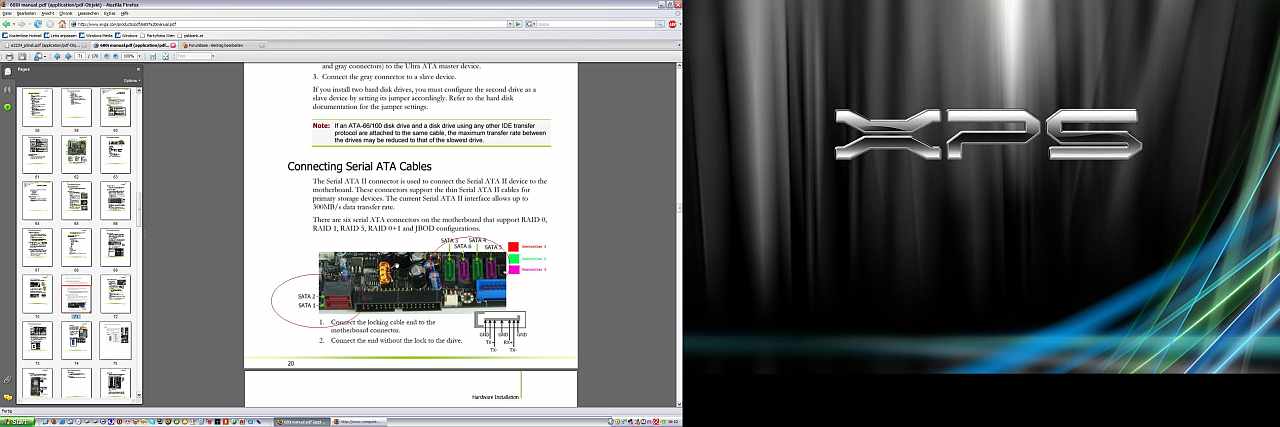Open the search engine selector dropdown

[x=530, y=24]
